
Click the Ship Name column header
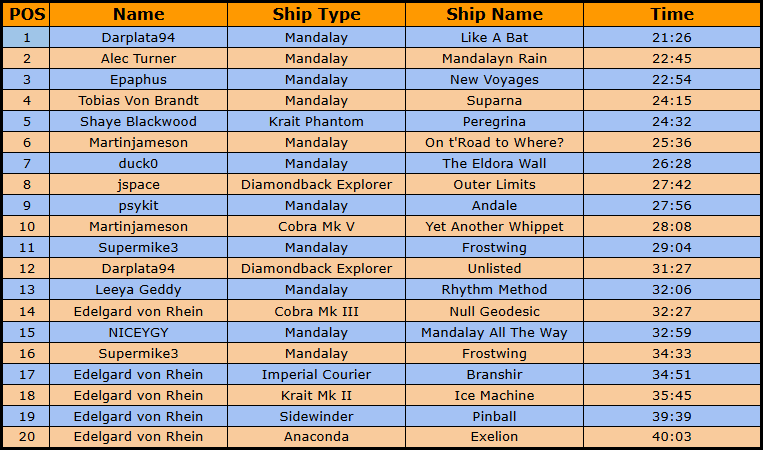494,14
